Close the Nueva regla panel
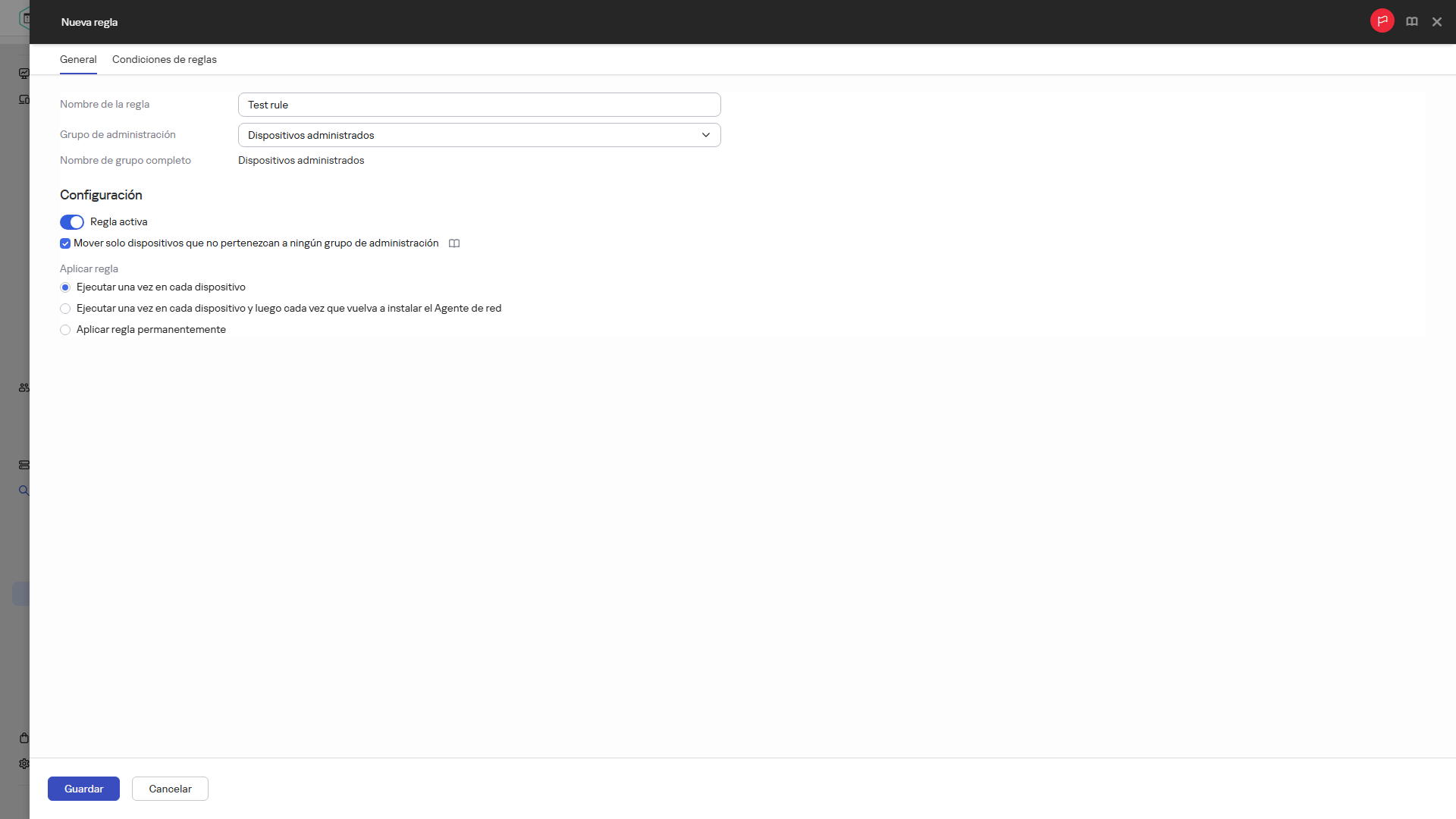1456x819 pixels. tap(1436, 22)
